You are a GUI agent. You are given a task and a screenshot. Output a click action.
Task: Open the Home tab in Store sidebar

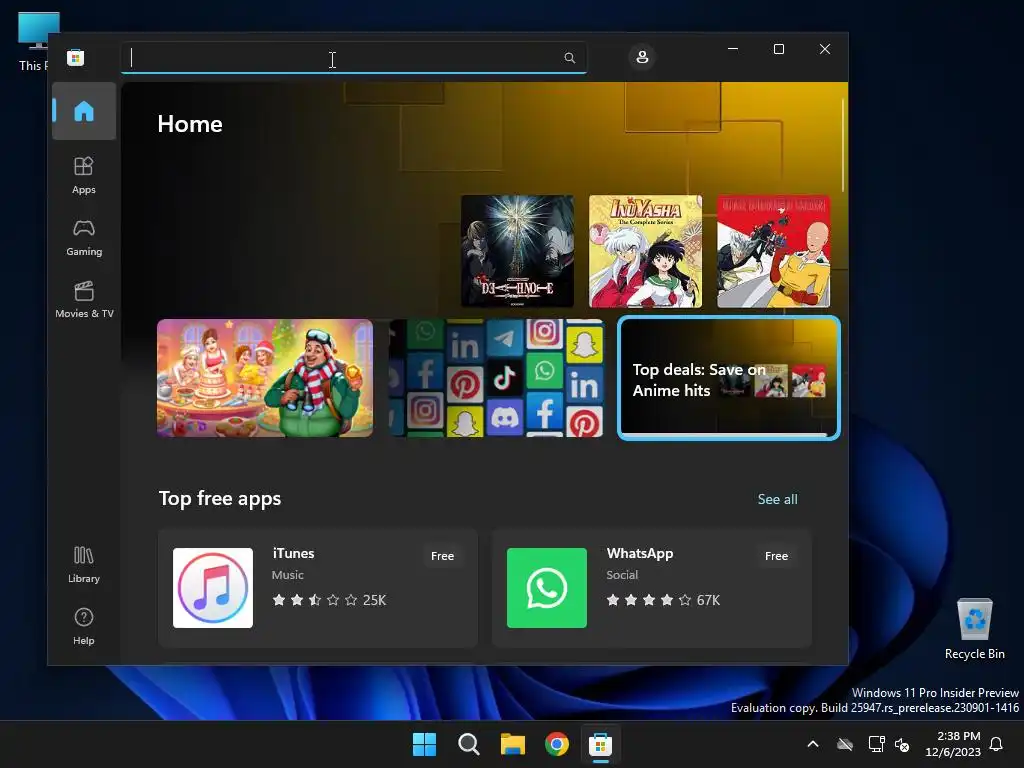tap(84, 111)
